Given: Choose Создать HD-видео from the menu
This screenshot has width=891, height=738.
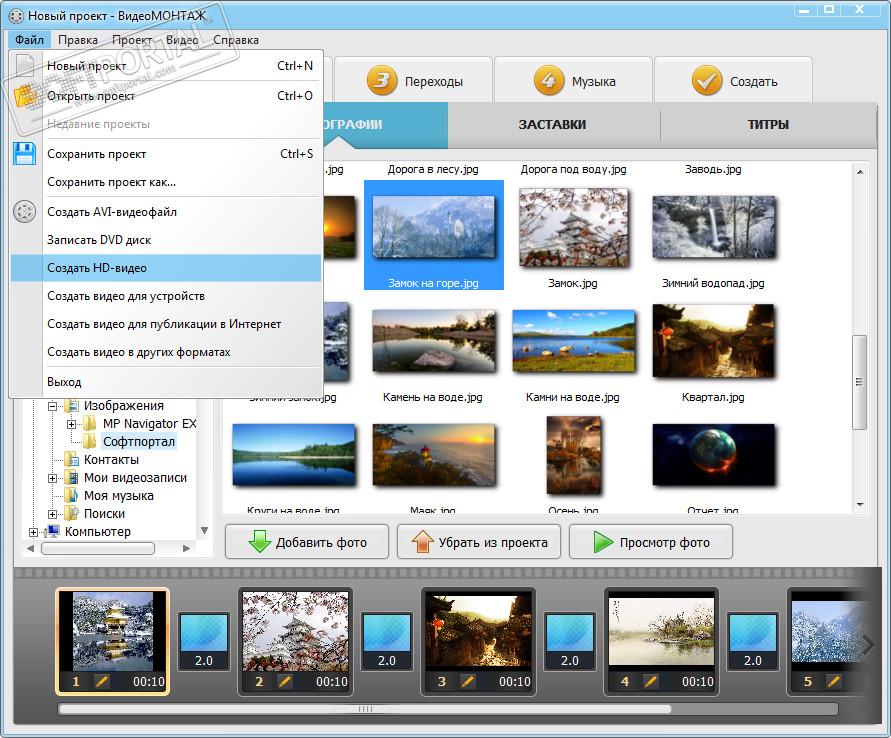Looking at the screenshot, I should click(166, 268).
